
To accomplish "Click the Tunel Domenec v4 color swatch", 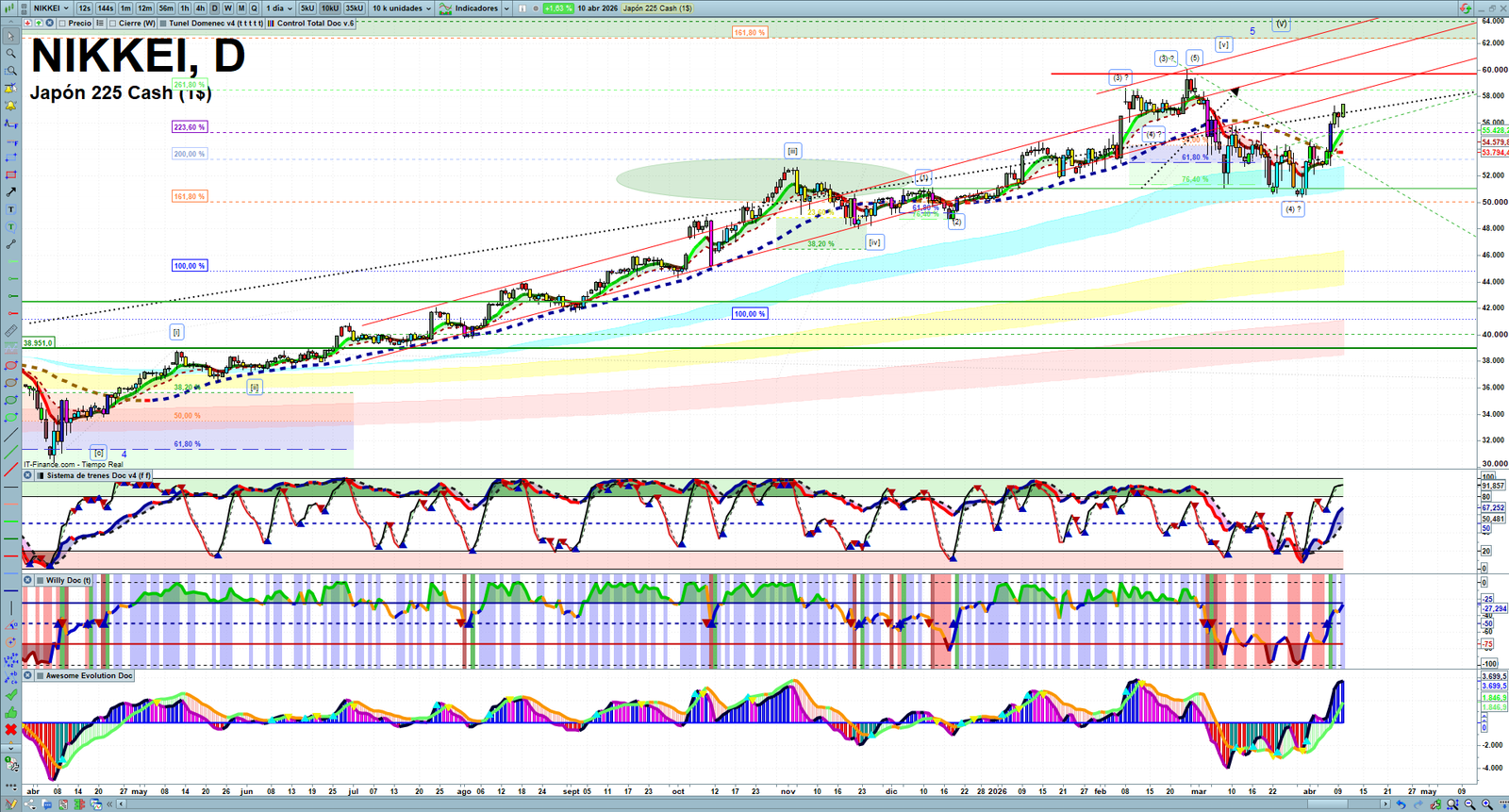I will tap(163, 24).
